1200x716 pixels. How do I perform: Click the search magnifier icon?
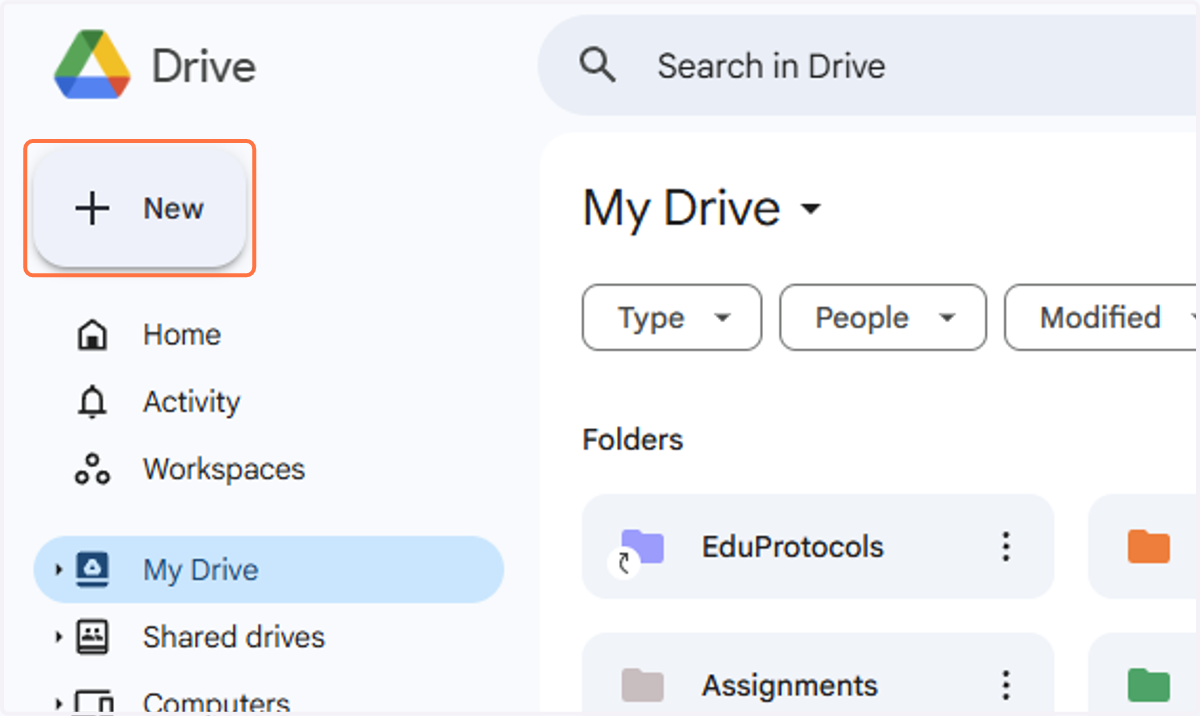point(598,66)
